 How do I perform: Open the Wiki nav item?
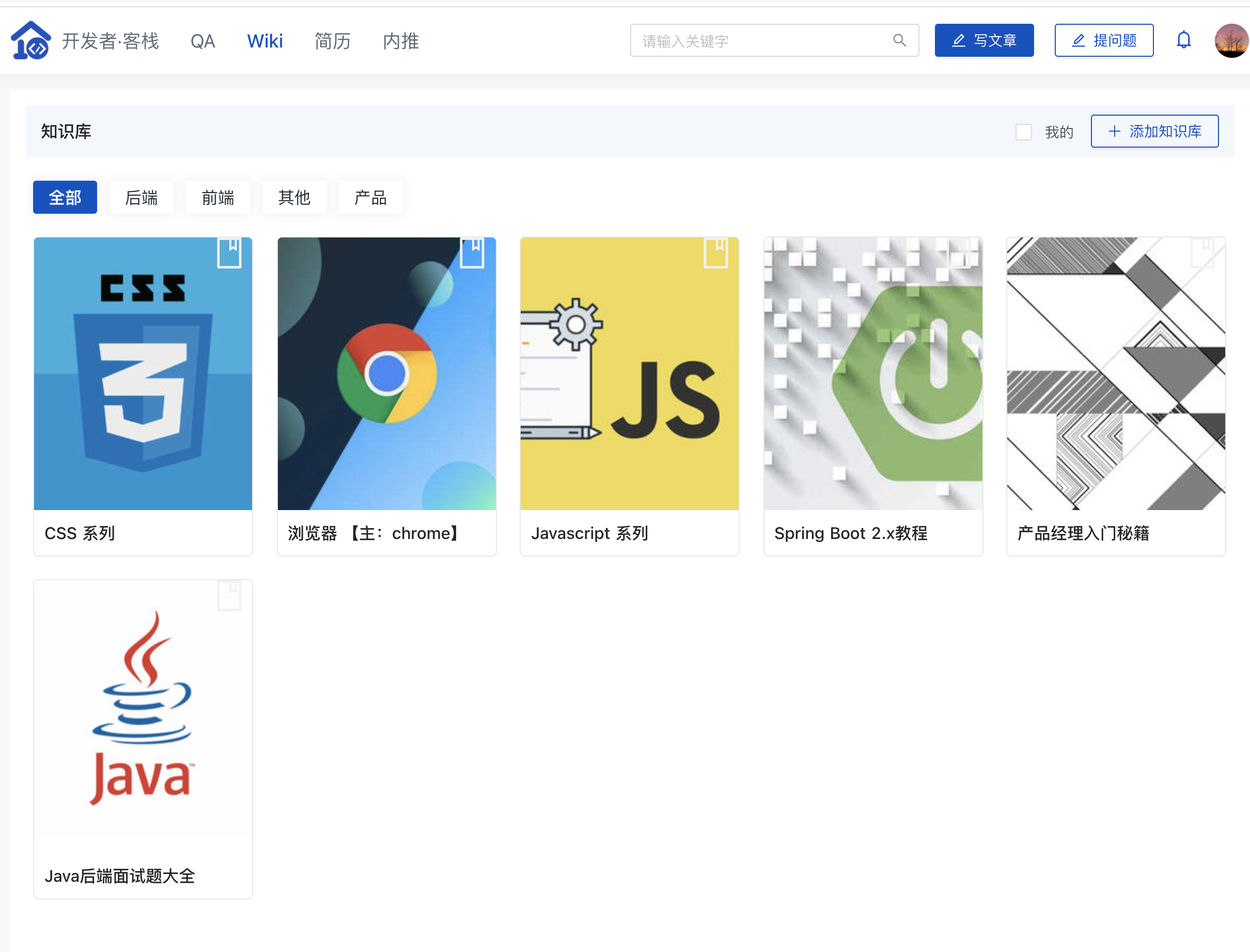pyautogui.click(x=265, y=41)
